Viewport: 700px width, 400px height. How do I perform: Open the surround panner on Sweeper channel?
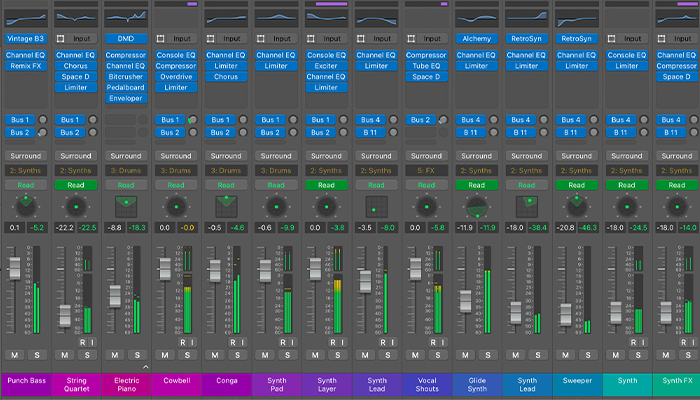[576, 206]
